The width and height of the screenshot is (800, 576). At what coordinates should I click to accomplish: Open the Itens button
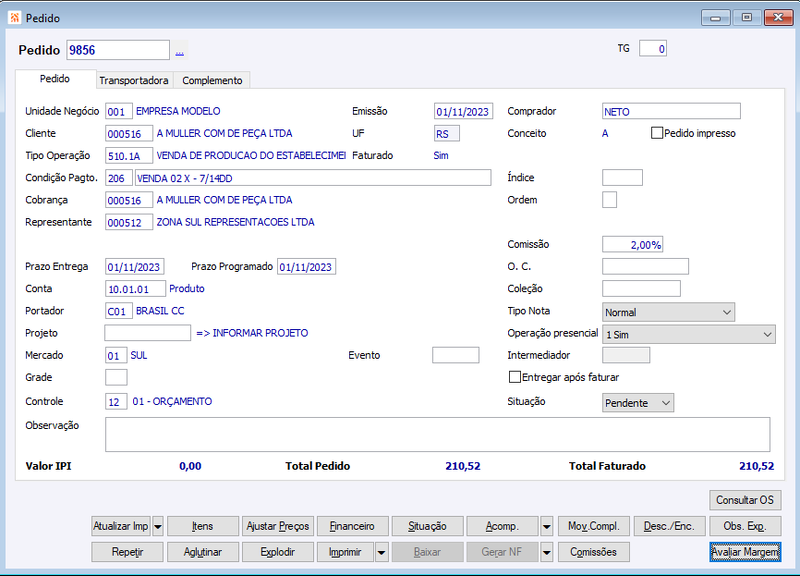pyautogui.click(x=203, y=526)
